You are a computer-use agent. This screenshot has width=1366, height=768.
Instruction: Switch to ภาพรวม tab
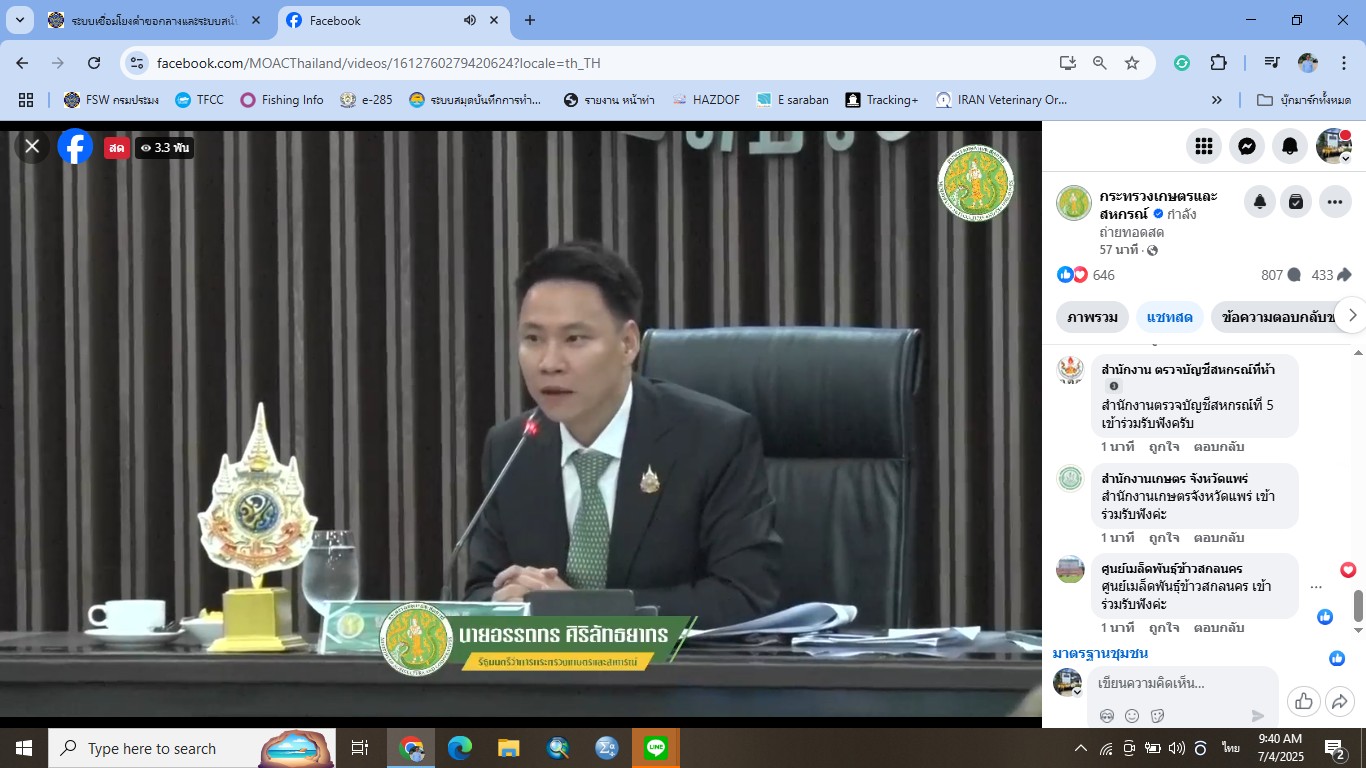point(1092,317)
